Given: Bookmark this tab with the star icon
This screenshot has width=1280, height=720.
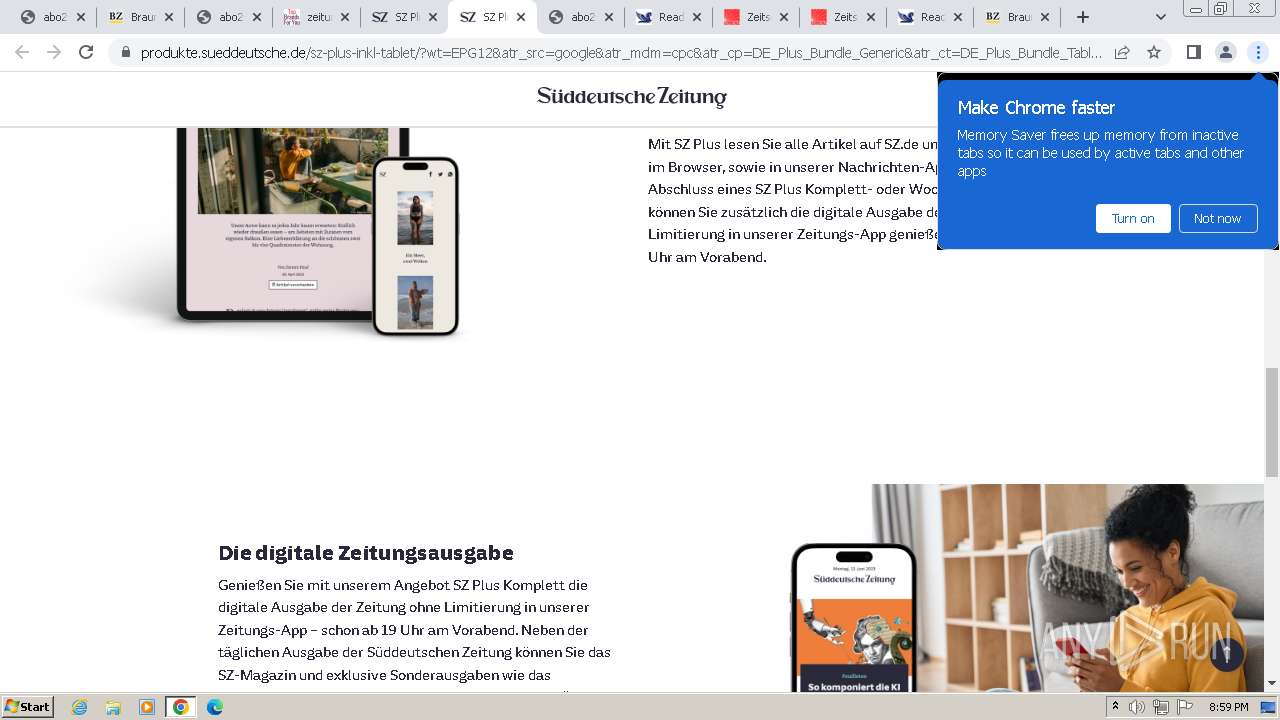Looking at the screenshot, I should (1154, 52).
